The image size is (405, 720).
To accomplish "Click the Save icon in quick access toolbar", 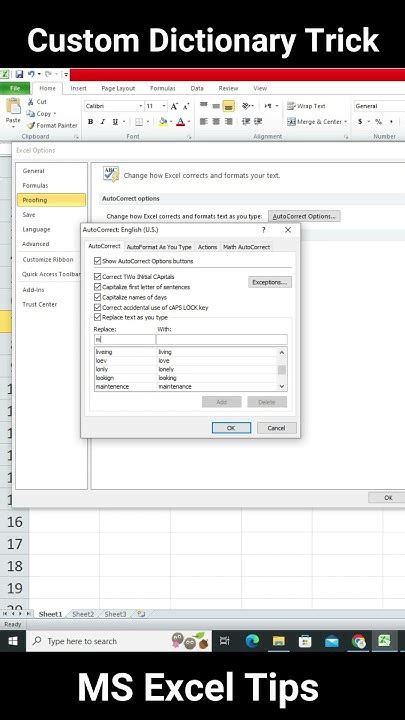I will pos(19,74).
